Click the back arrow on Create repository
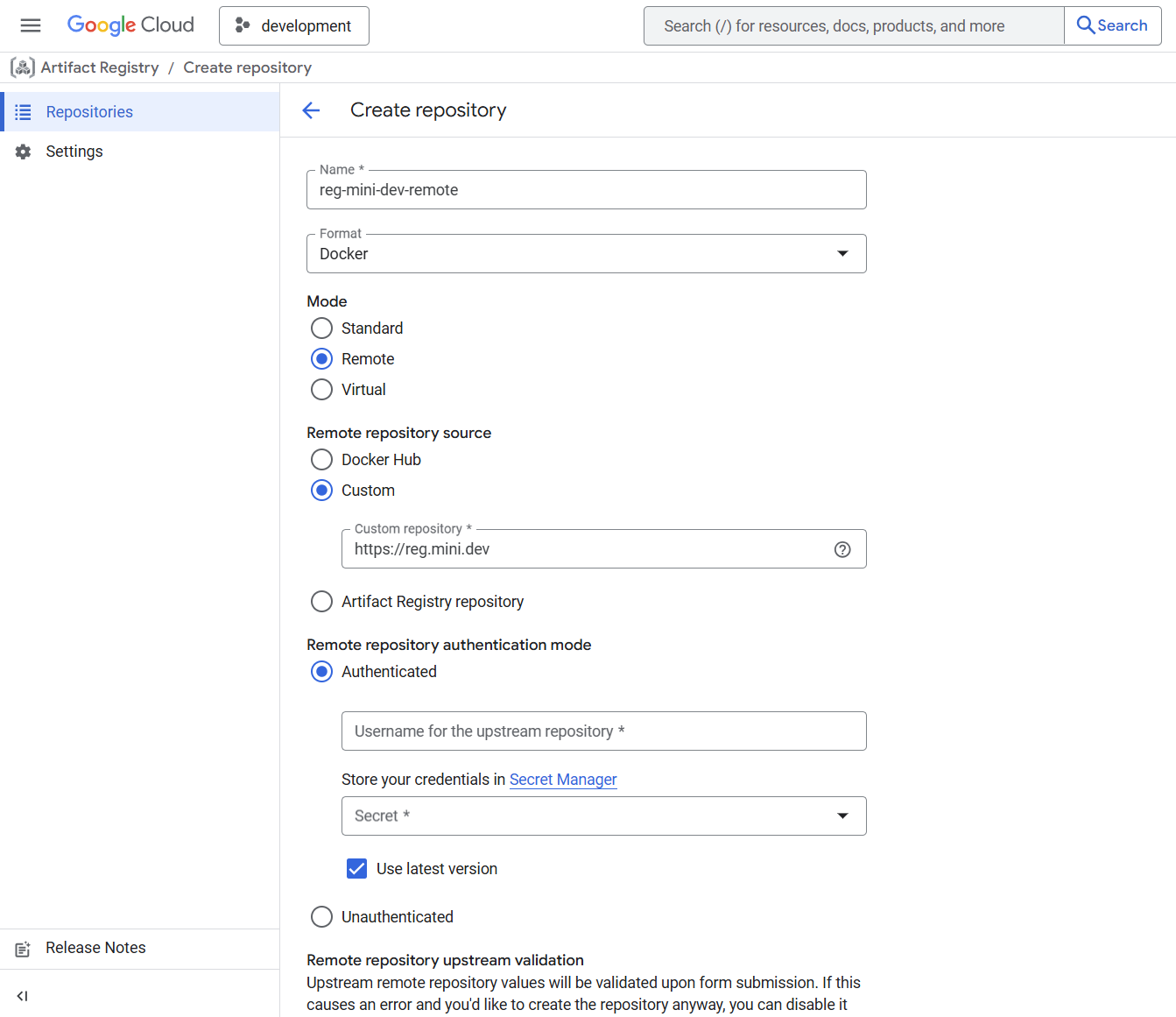The width and height of the screenshot is (1176, 1017). click(x=311, y=109)
